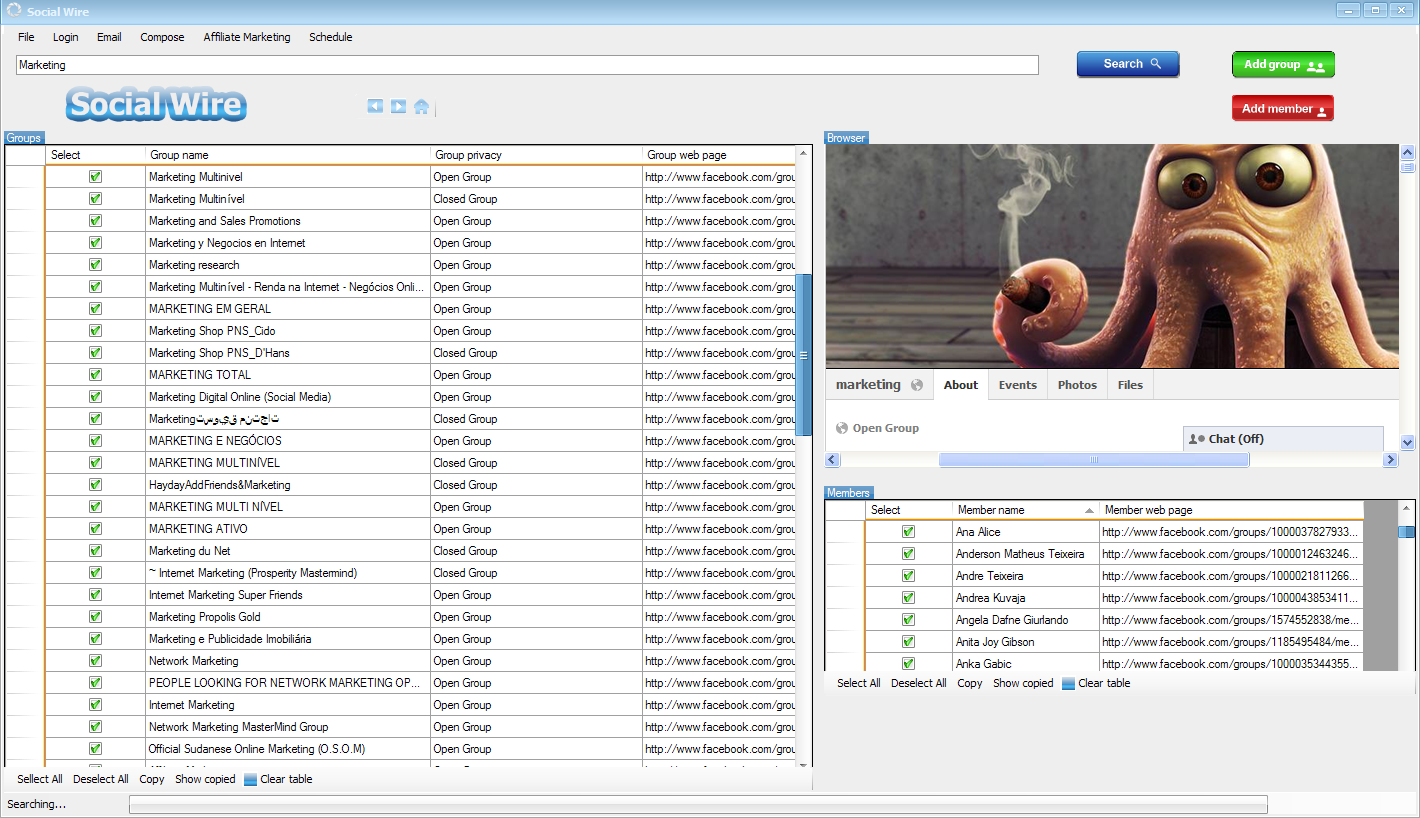The width and height of the screenshot is (1420, 818).
Task: Deselect member Ana Alice checkbox
Action: (908, 532)
